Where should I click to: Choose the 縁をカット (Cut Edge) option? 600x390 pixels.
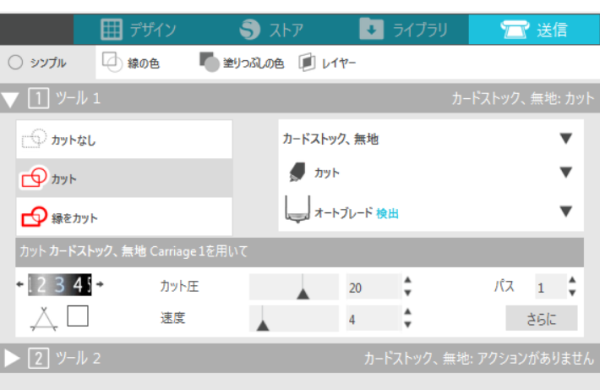(x=124, y=217)
